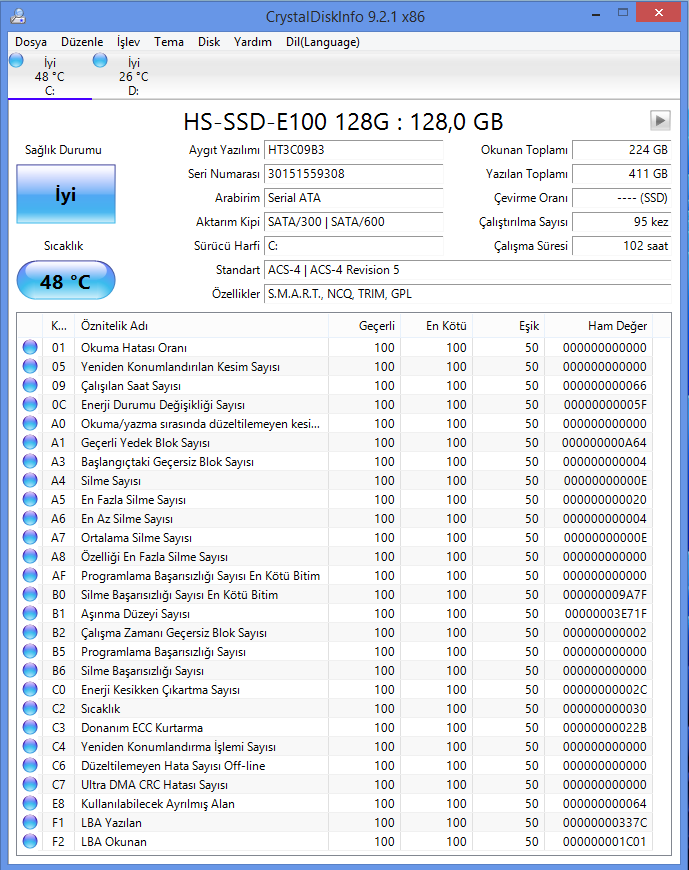
Task: Click the Öznitelik Adı column header
Action: tap(201, 326)
